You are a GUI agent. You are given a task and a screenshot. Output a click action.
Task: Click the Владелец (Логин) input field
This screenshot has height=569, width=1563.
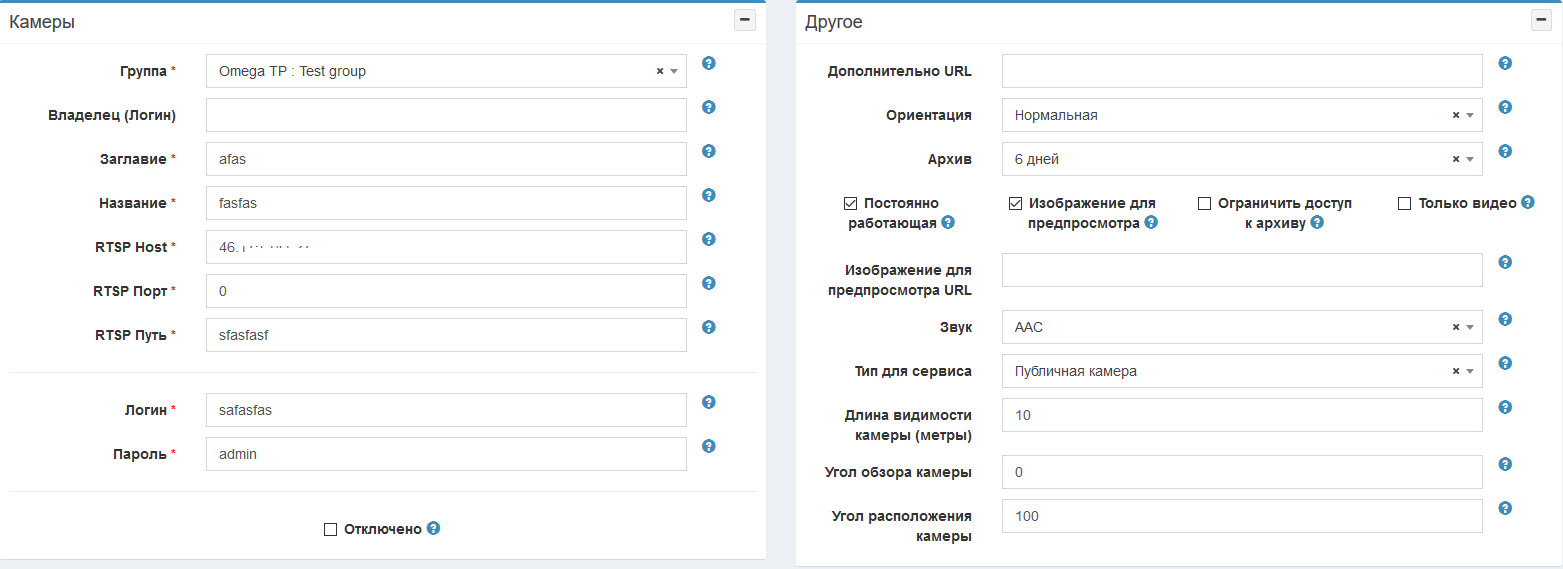446,115
